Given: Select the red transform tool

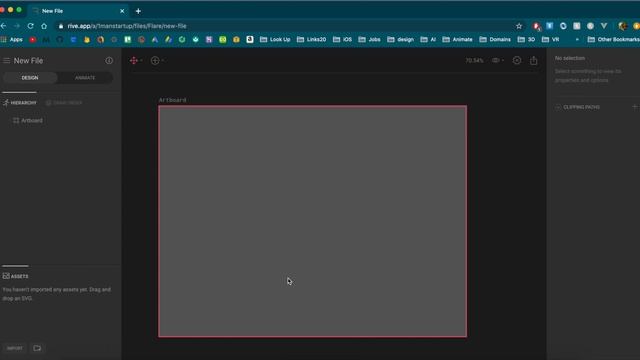Looking at the screenshot, I should [x=133, y=60].
